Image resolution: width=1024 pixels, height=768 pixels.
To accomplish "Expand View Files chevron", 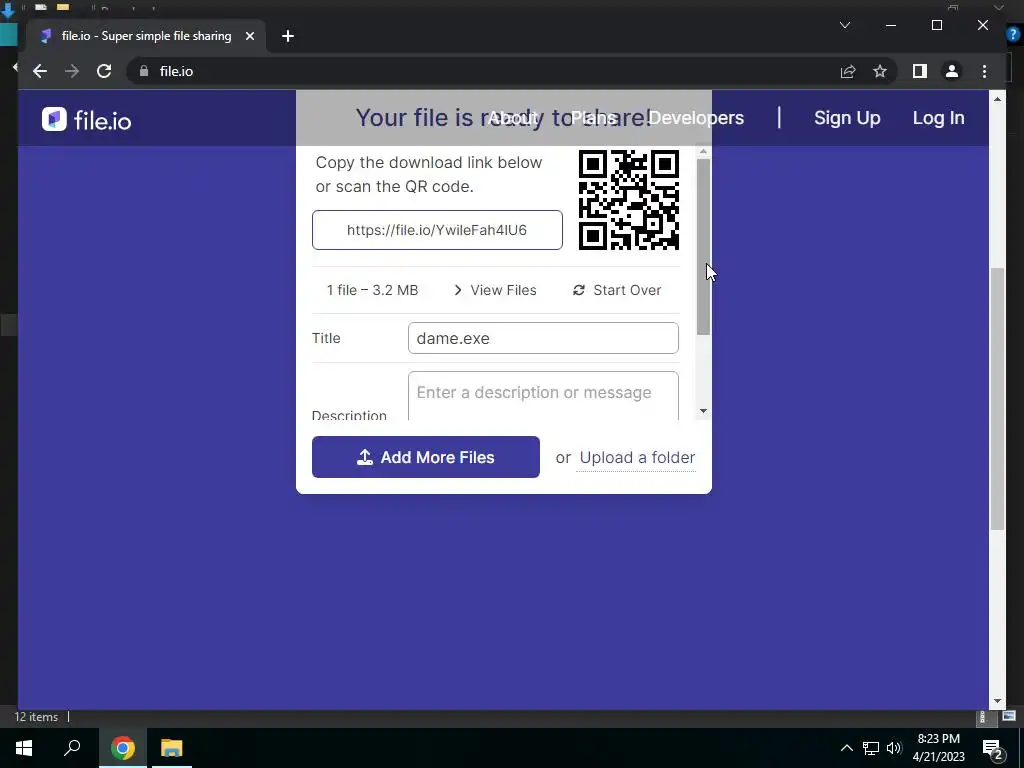I will click(458, 290).
